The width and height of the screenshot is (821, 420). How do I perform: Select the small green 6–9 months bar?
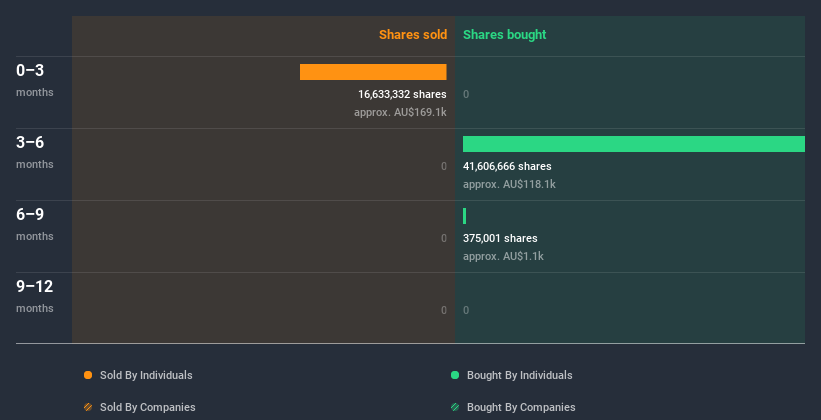coord(464,216)
